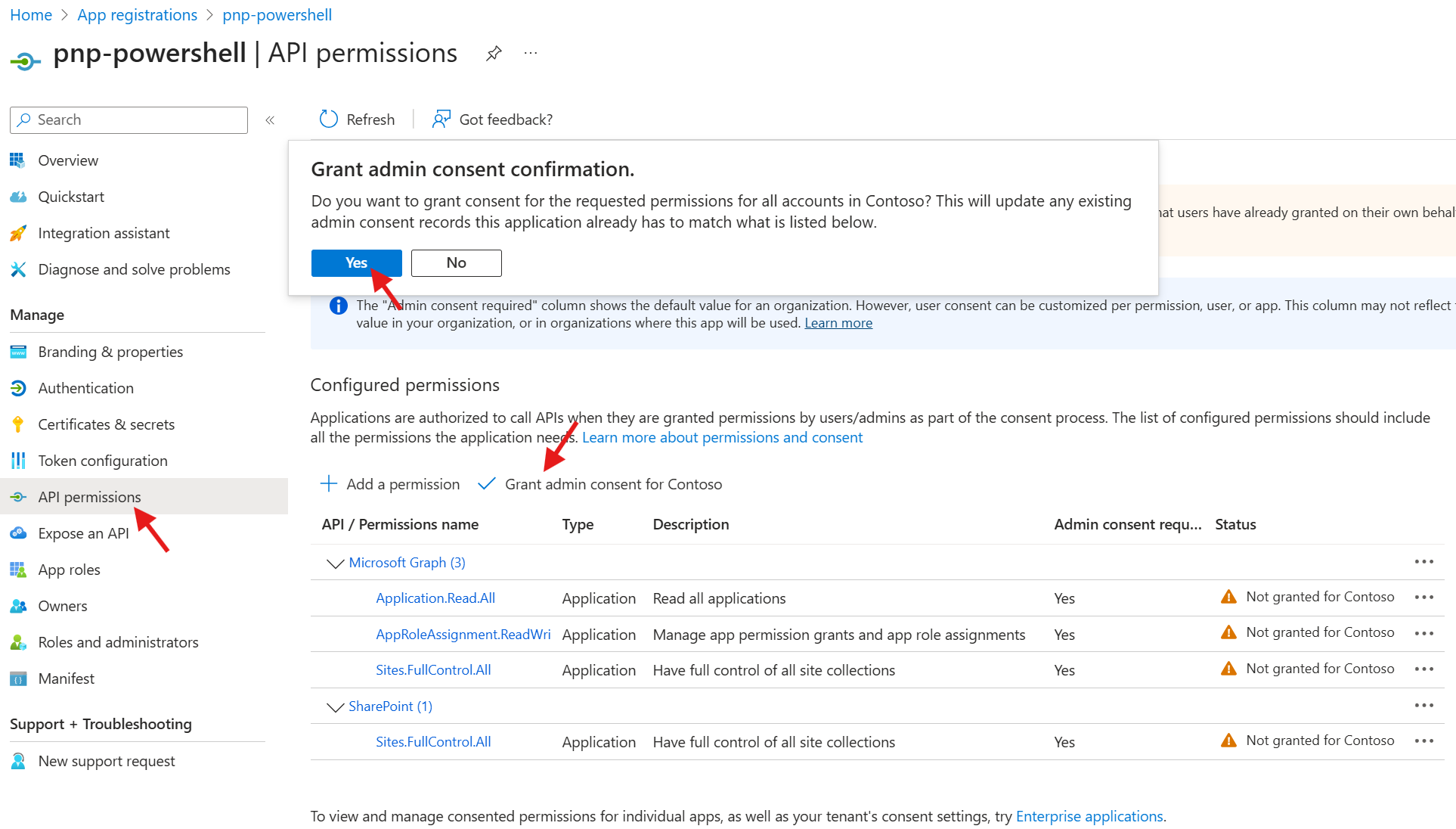The image size is (1456, 829).
Task: Collapse the Microsoft Graph (3) group
Action: point(335,564)
